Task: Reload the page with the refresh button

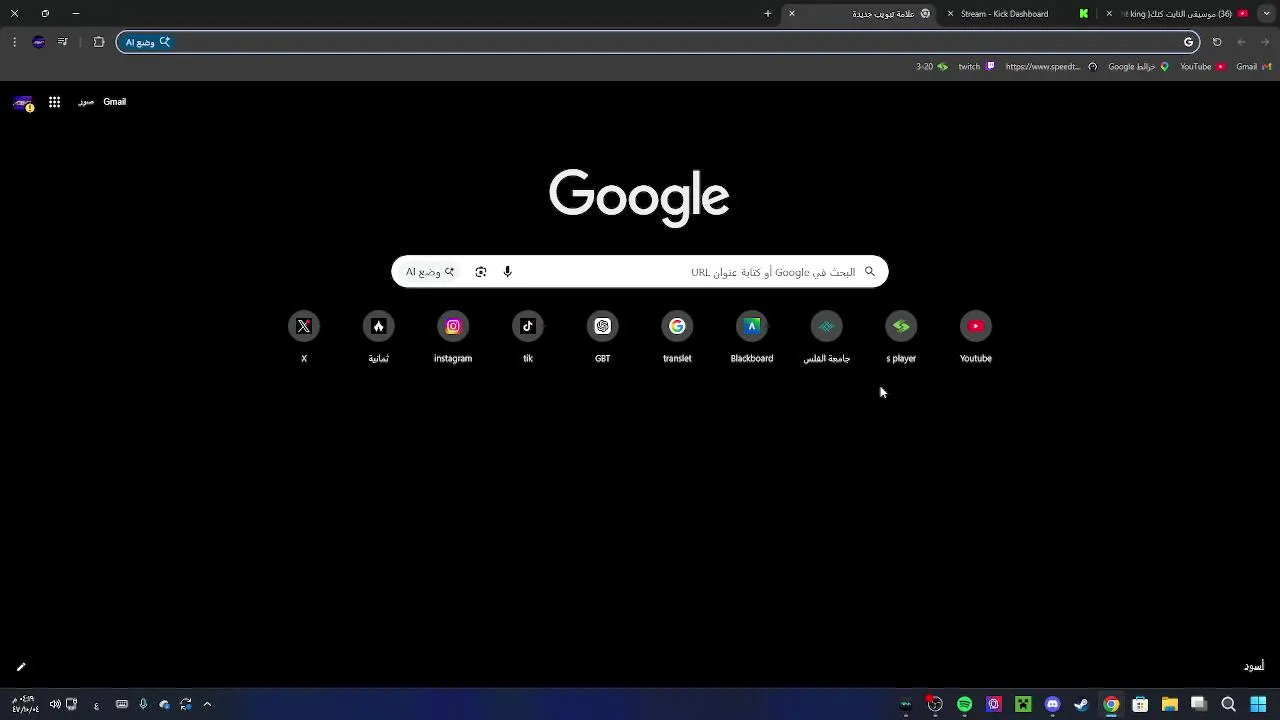Action: (x=1217, y=42)
